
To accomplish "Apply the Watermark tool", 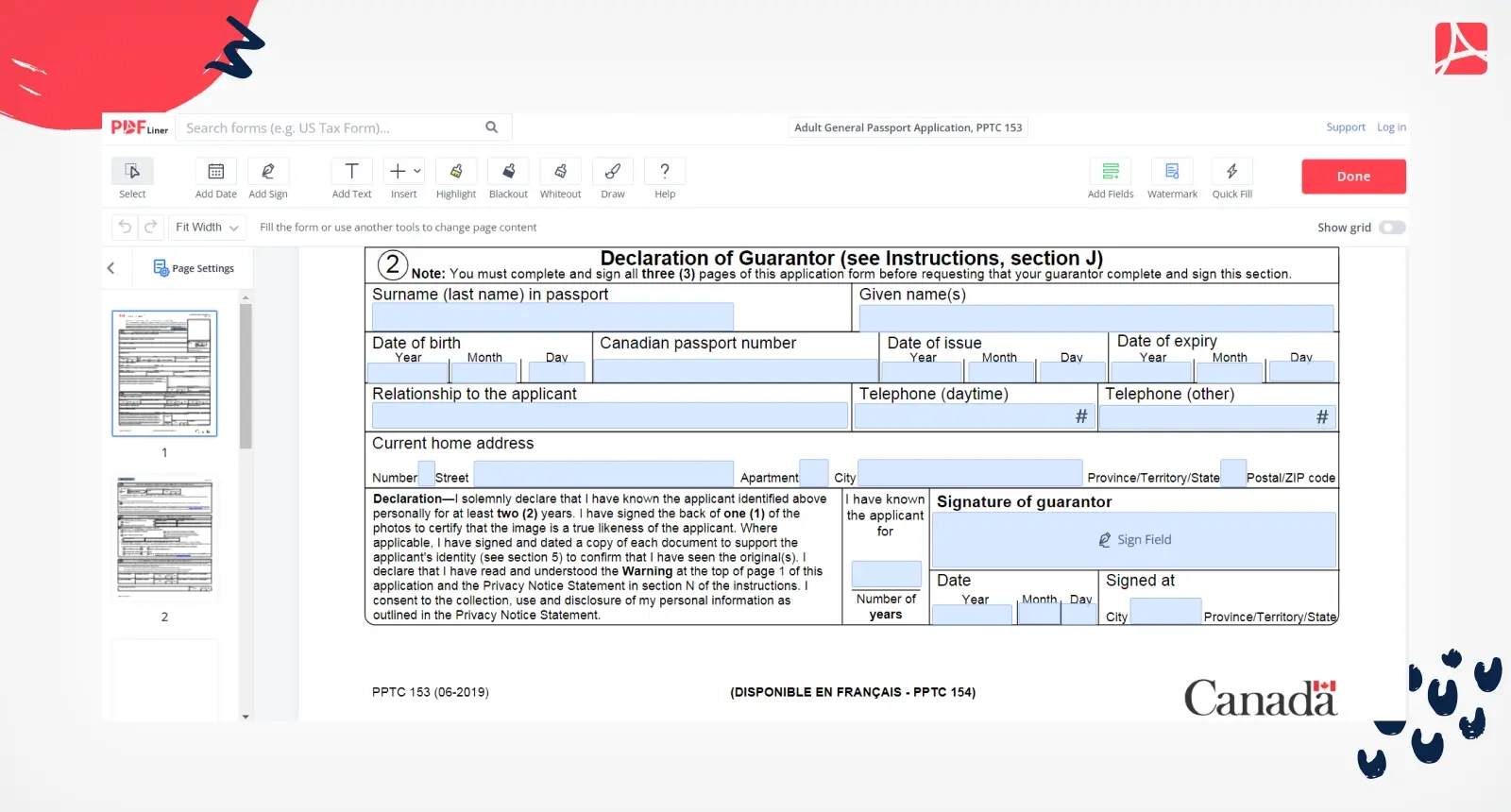I will click(x=1172, y=171).
